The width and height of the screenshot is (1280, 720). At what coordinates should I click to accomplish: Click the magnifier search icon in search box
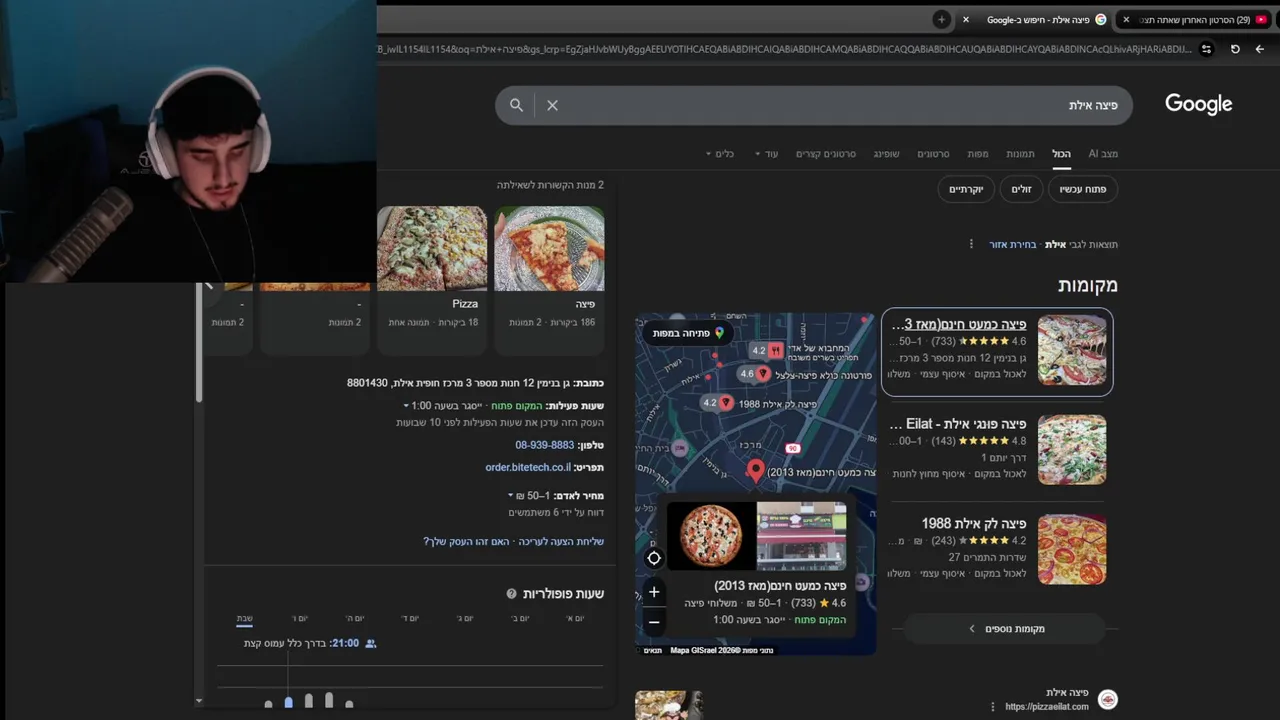[516, 105]
